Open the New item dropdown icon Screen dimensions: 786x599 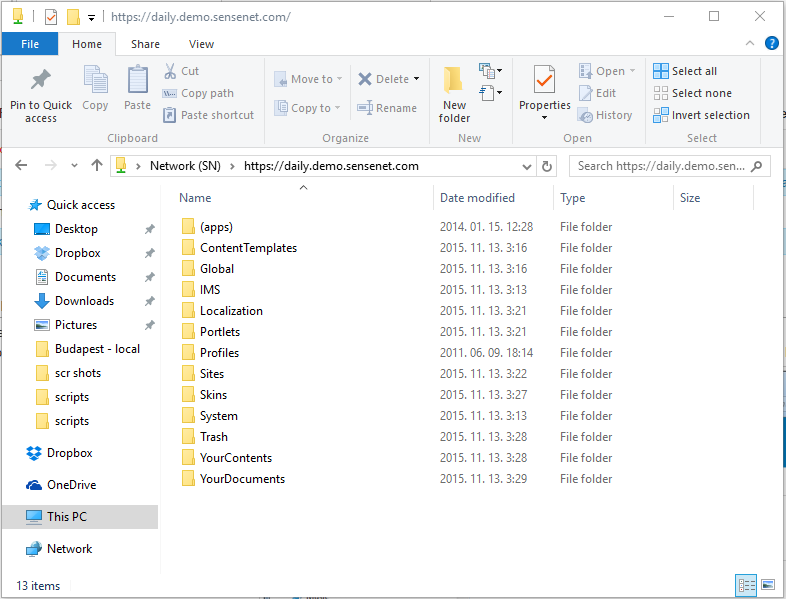tap(491, 71)
